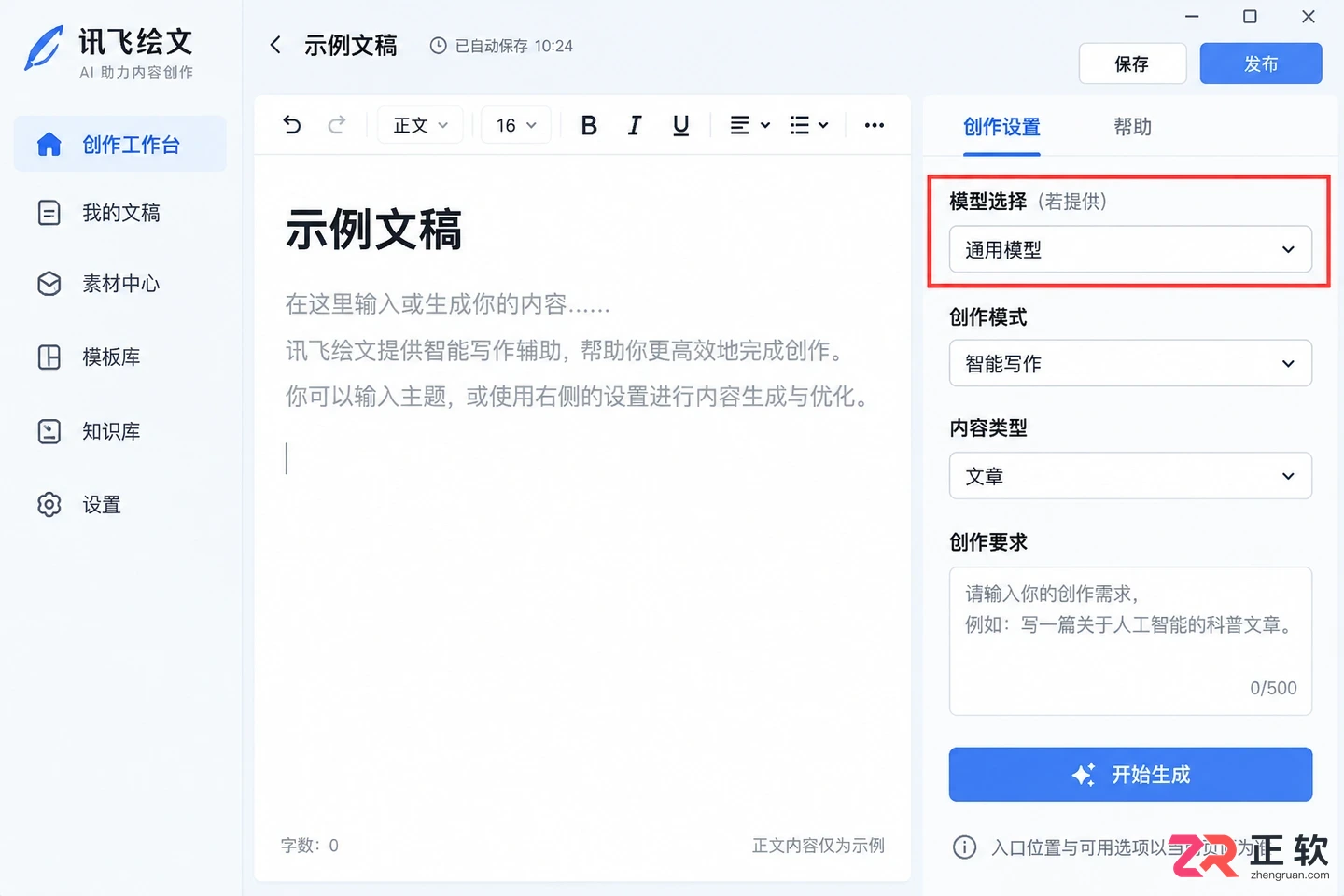Expand the font size 16 dropdown
Viewport: 1344px width, 896px height.
[516, 125]
